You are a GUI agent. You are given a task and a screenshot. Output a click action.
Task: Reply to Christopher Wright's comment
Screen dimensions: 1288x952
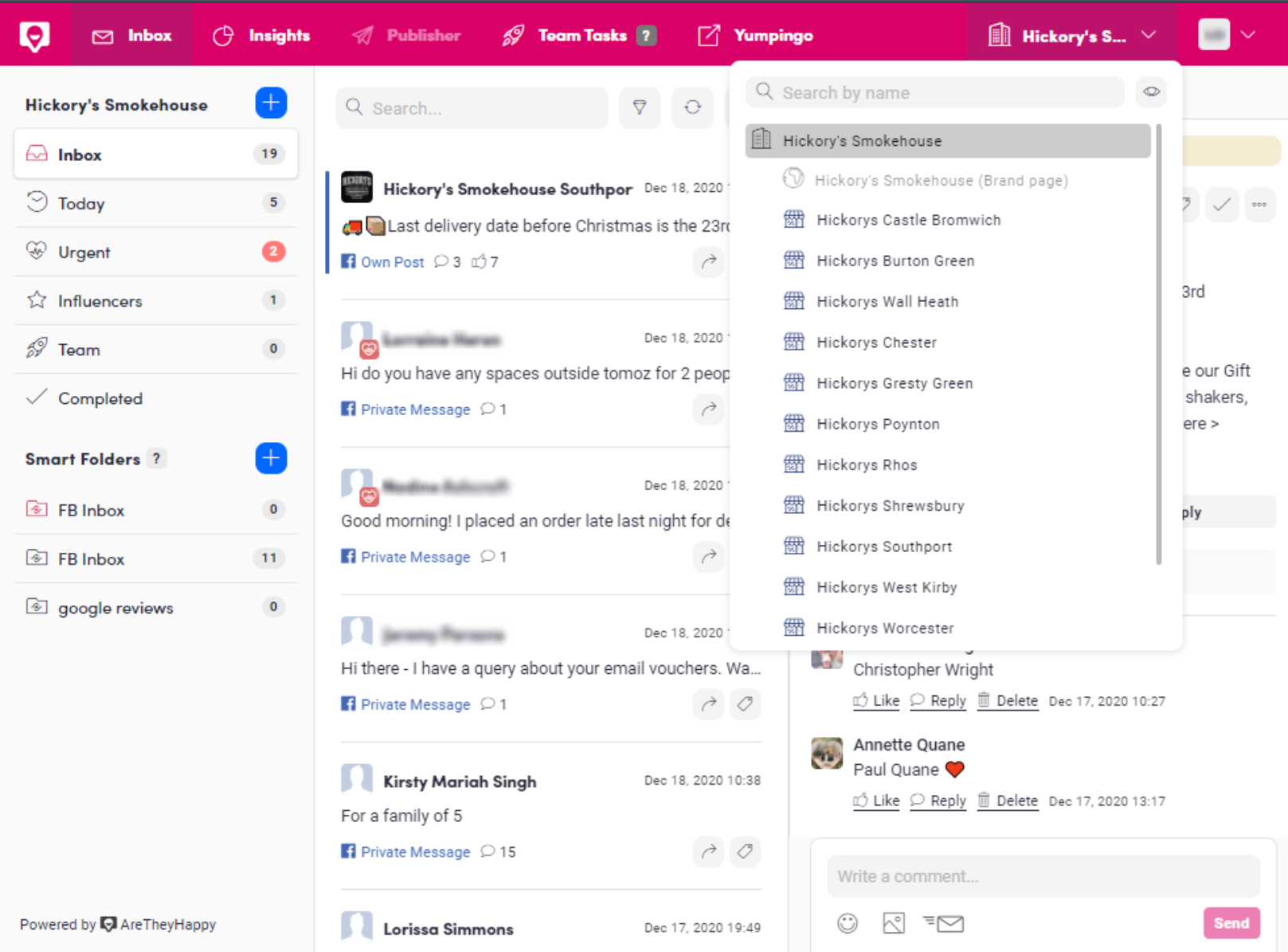tap(938, 701)
